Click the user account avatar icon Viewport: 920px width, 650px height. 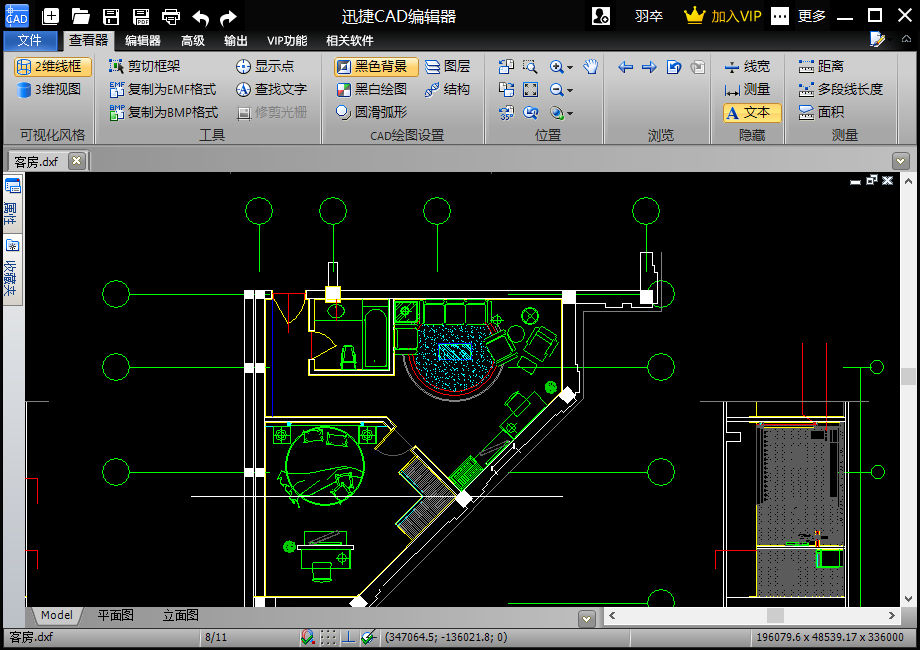pyautogui.click(x=601, y=16)
